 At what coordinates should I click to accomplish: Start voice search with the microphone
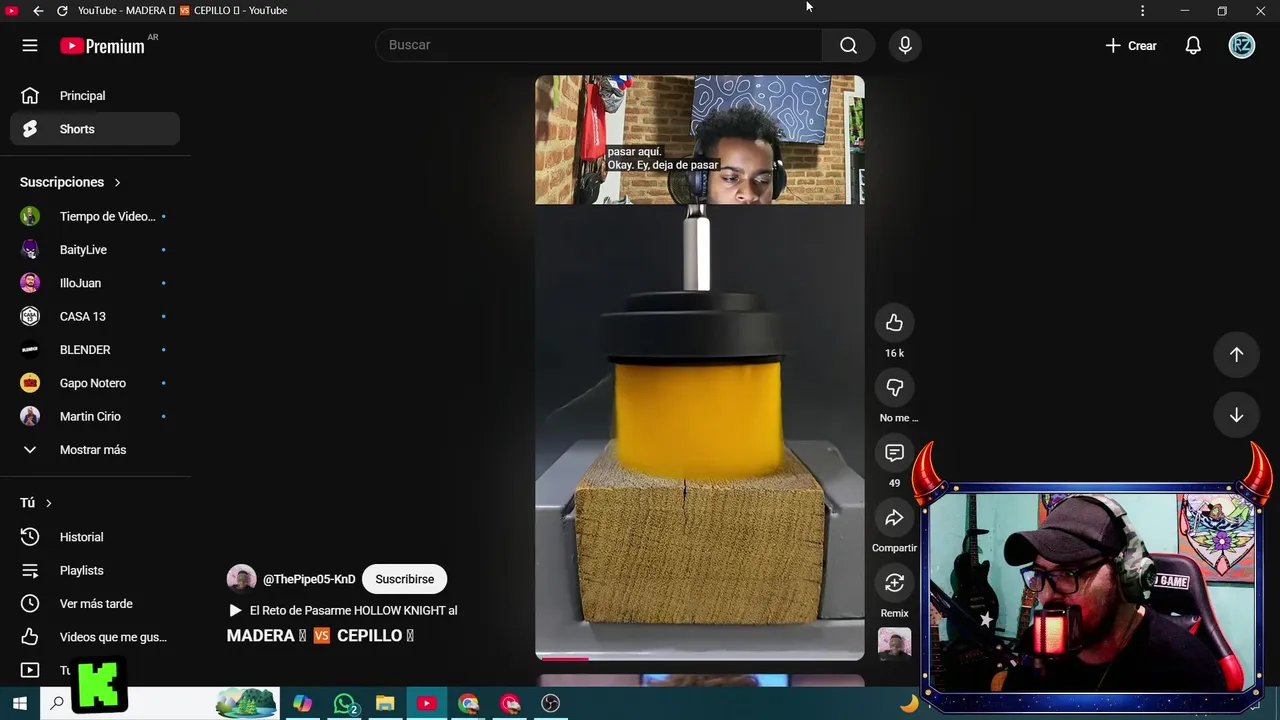(x=905, y=45)
